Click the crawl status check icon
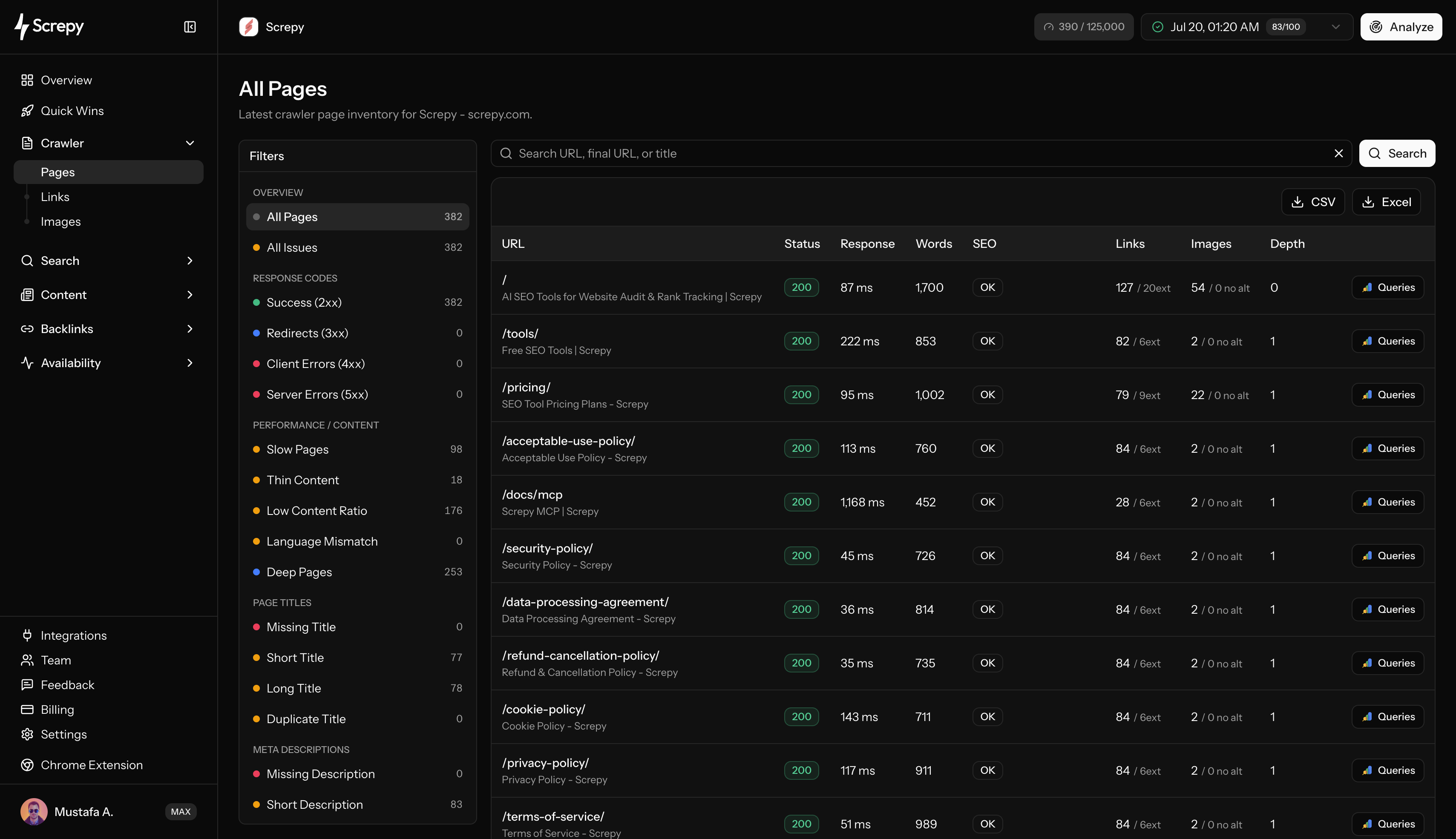 1157,27
